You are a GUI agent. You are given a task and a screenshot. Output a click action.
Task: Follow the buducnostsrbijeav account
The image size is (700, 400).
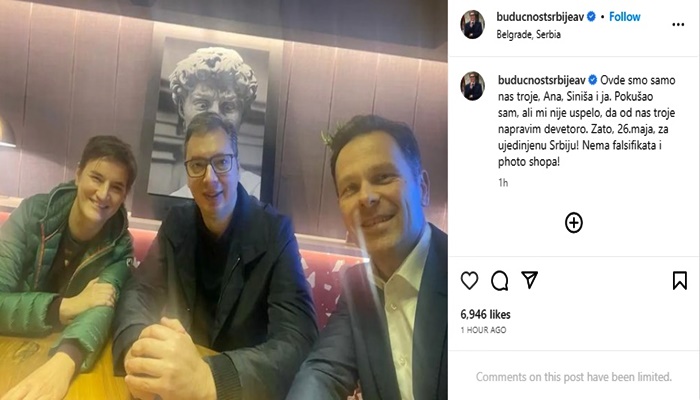pyautogui.click(x=625, y=17)
